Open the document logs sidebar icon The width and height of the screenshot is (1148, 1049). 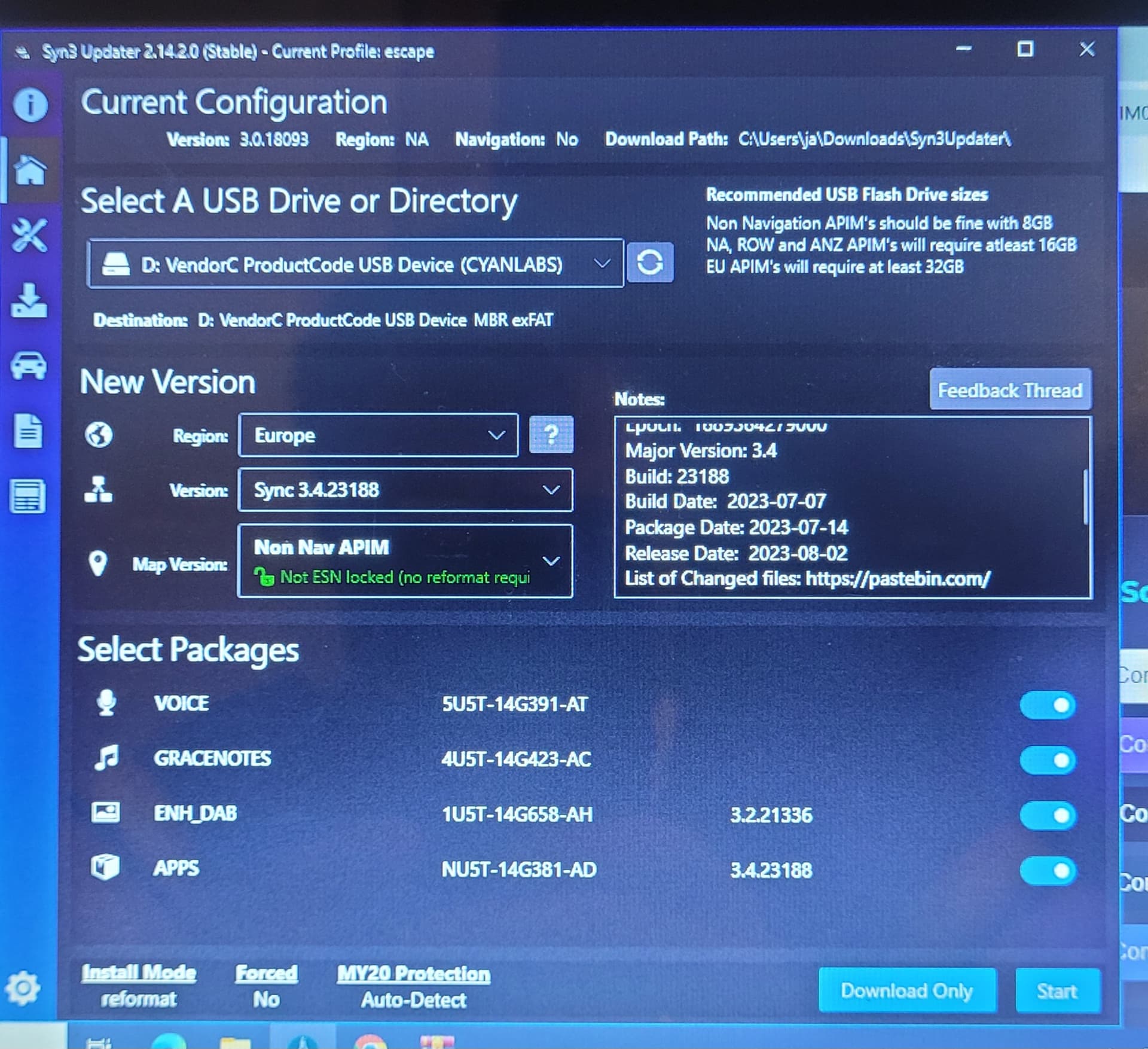tap(29, 431)
